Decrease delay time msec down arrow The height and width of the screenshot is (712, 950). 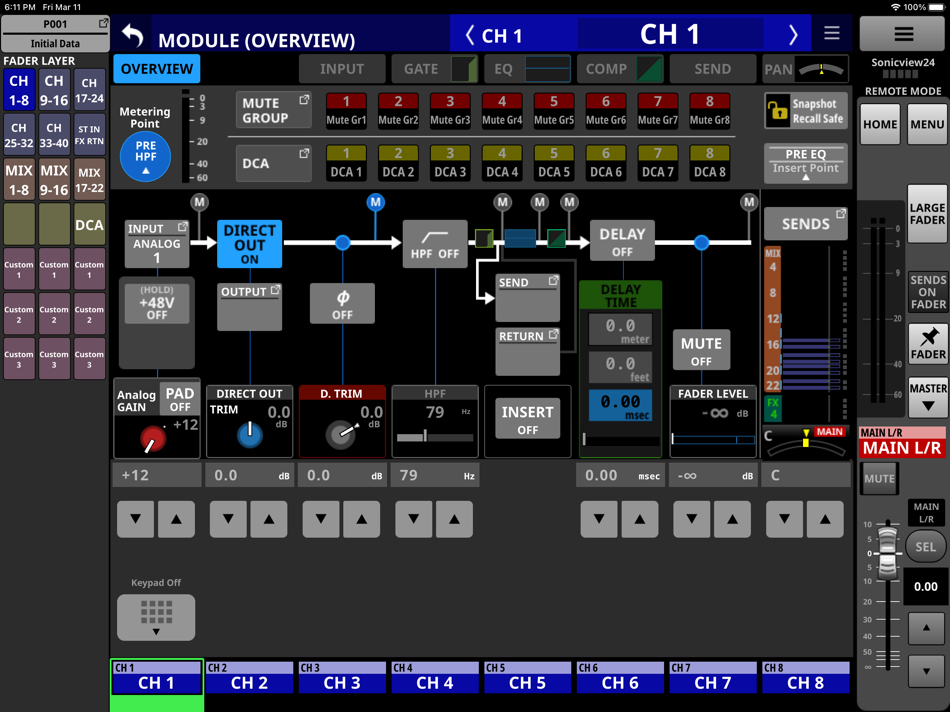(x=599, y=519)
